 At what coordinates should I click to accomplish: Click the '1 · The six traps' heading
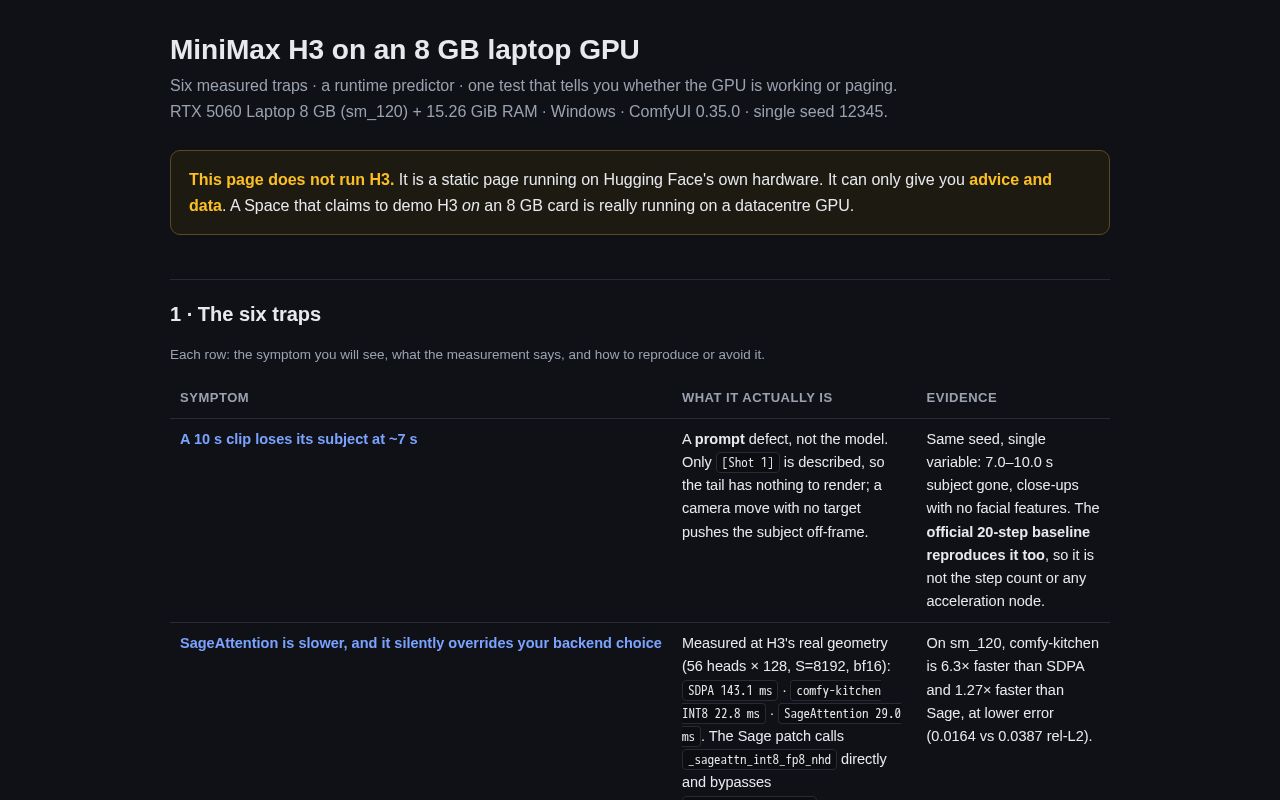coord(245,314)
